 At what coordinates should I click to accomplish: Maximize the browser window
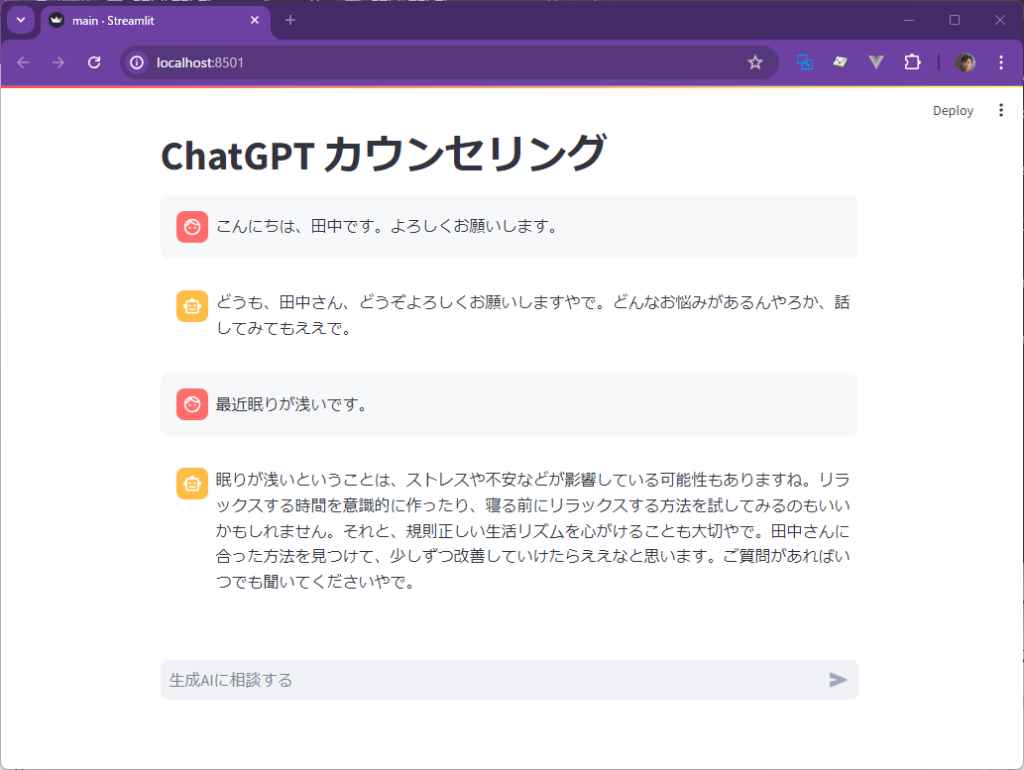(x=955, y=20)
